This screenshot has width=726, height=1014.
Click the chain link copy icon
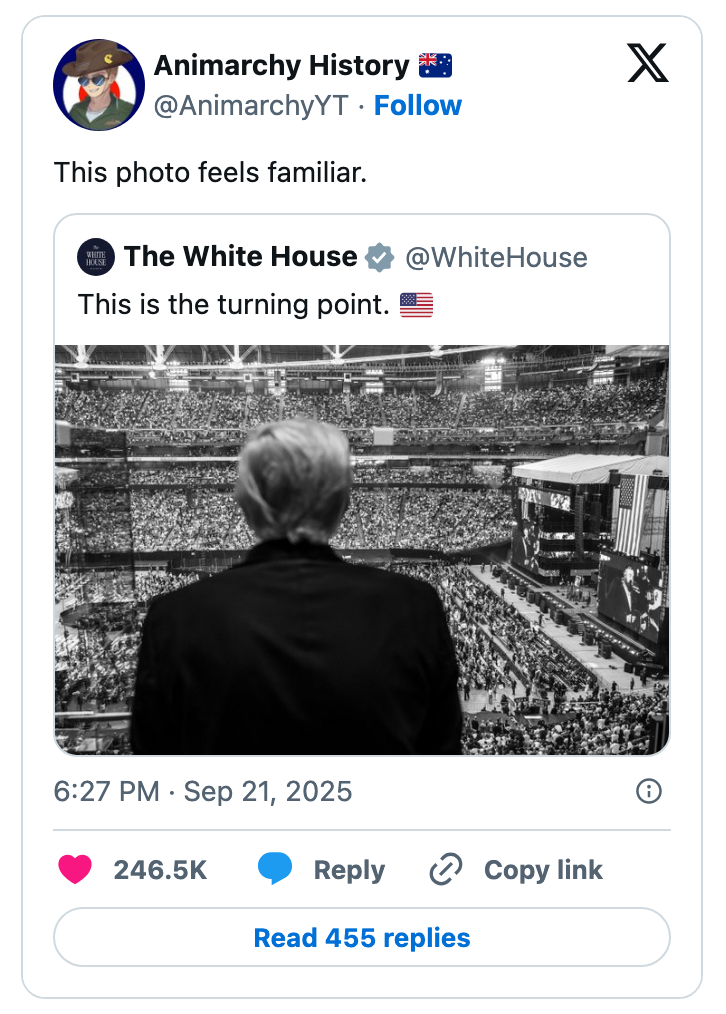tap(446, 869)
